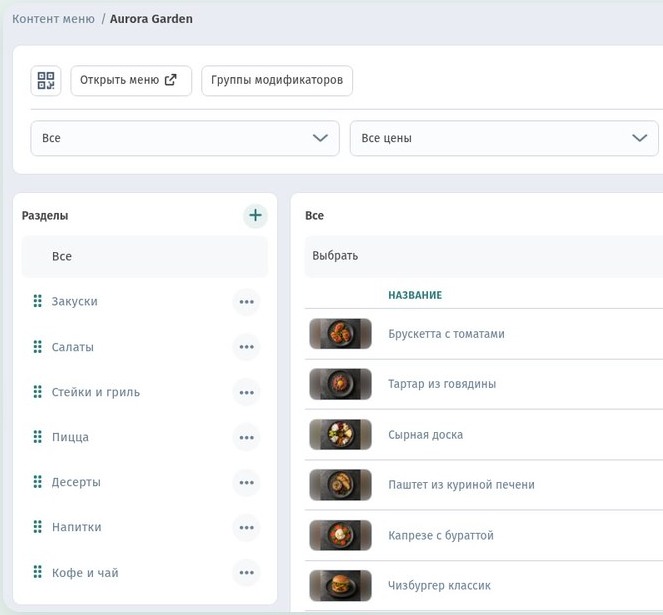Open three-dots menu for Закуски

(247, 302)
